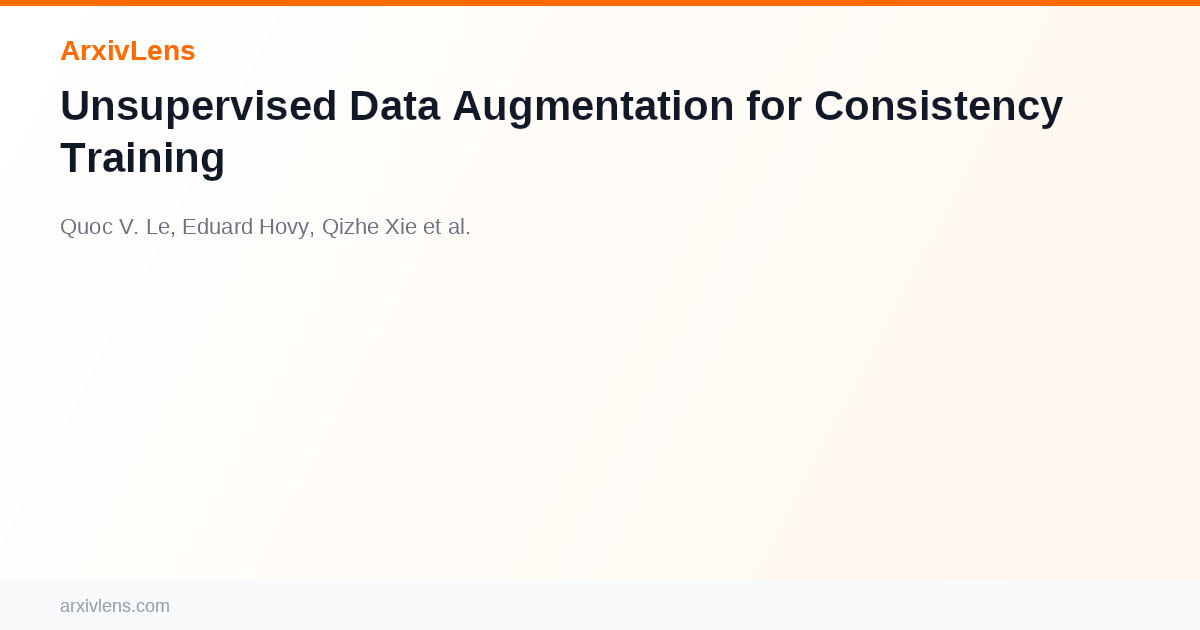
Task: Open the paper title Unsupervised Data Augmentation
Action: 561,132
